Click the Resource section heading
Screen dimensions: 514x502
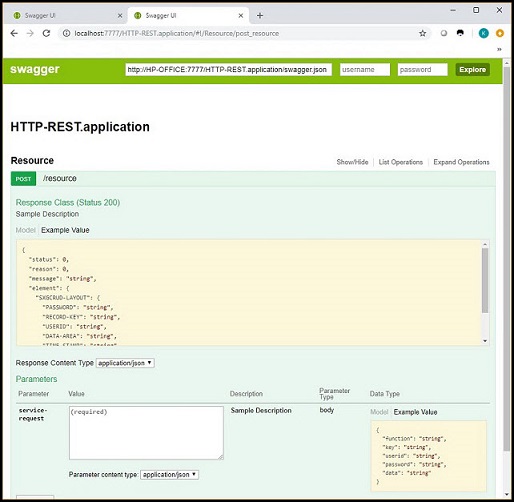32,161
